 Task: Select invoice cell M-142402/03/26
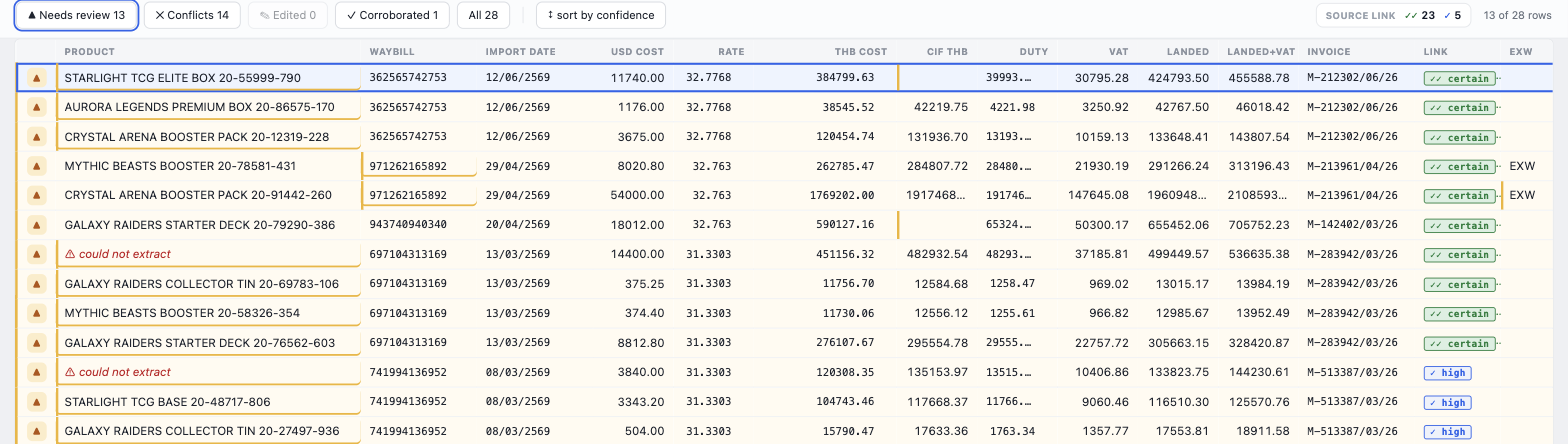pos(1357,225)
